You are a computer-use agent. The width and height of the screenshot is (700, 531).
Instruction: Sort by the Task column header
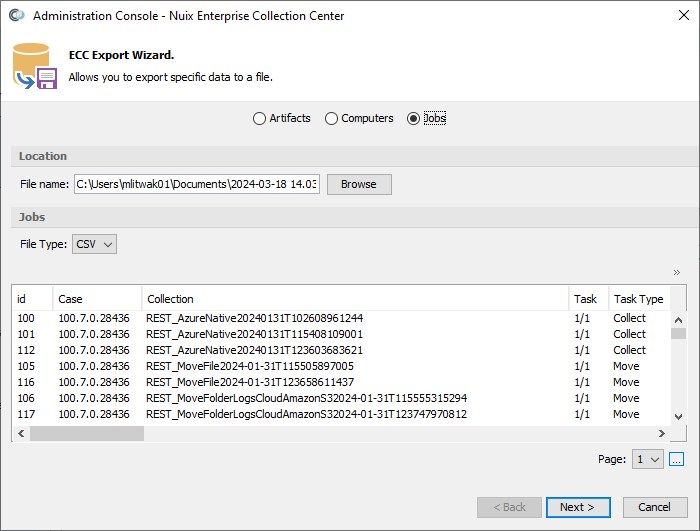coord(588,299)
